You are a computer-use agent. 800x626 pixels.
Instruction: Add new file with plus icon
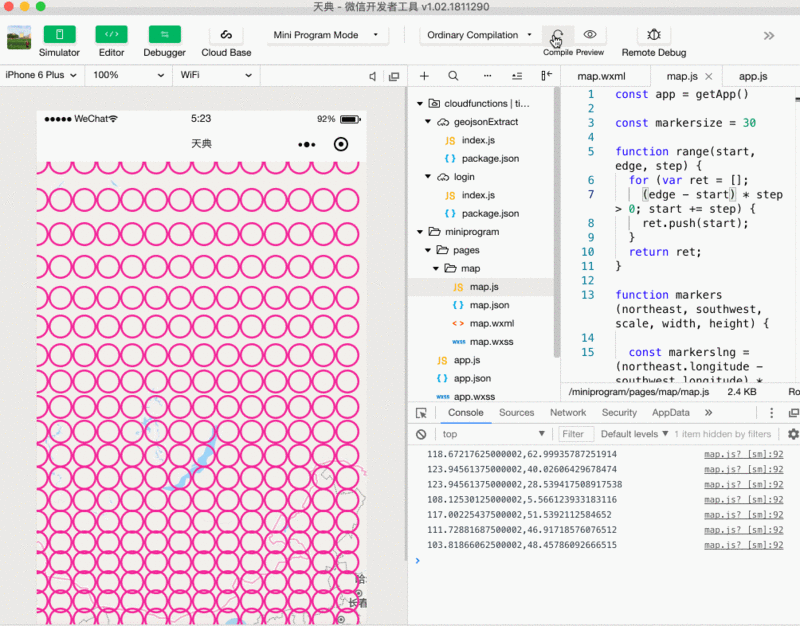click(424, 76)
